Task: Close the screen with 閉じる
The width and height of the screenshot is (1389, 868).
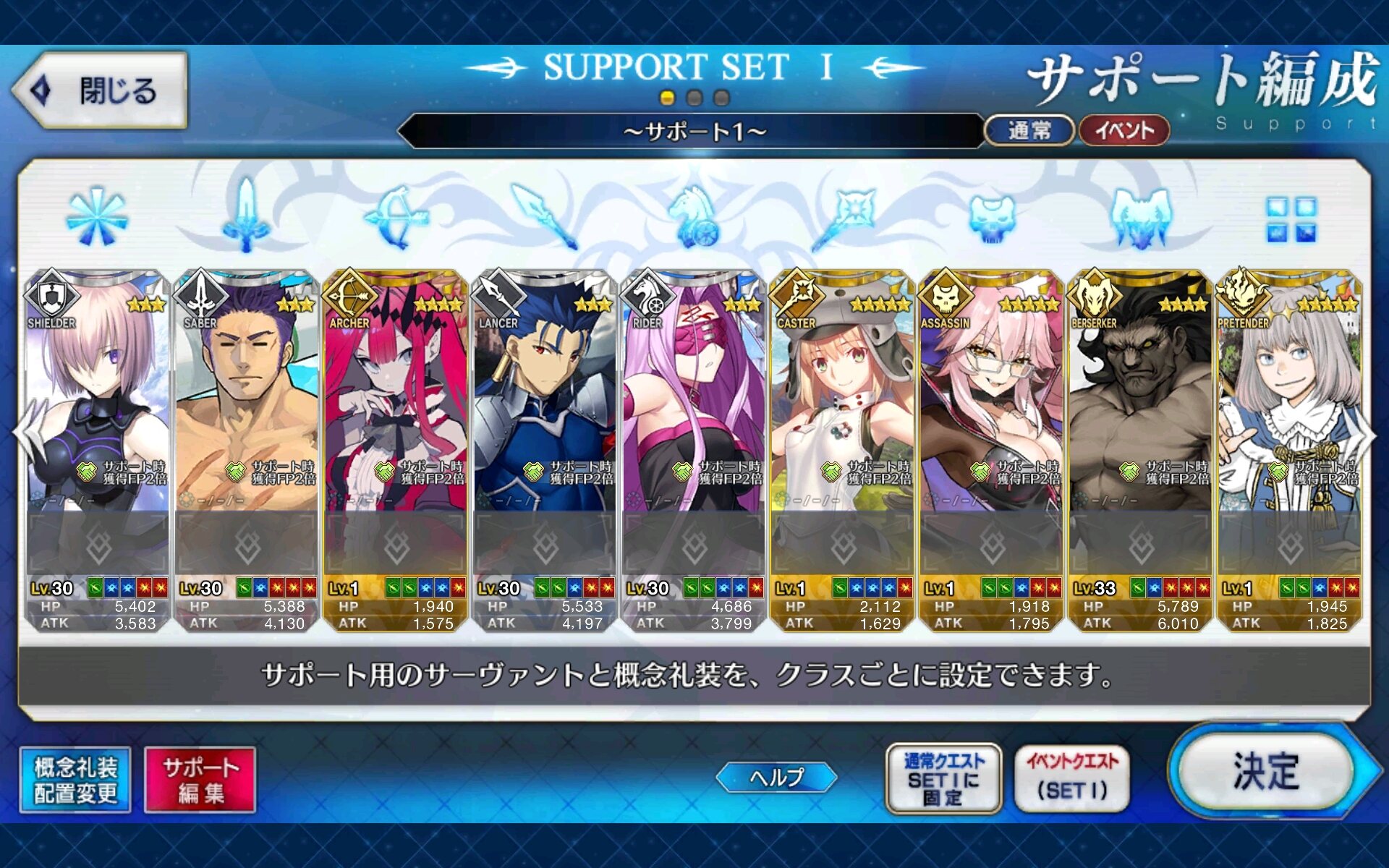Action: click(x=100, y=90)
